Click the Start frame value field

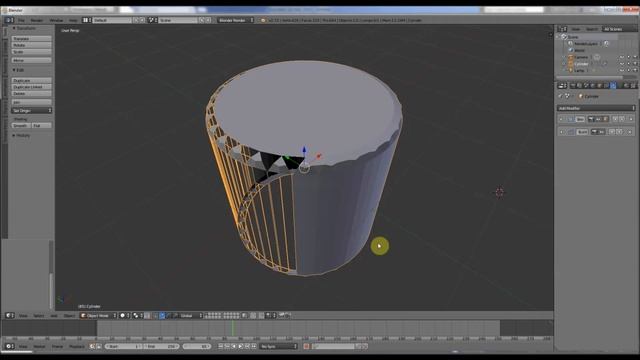(124, 346)
